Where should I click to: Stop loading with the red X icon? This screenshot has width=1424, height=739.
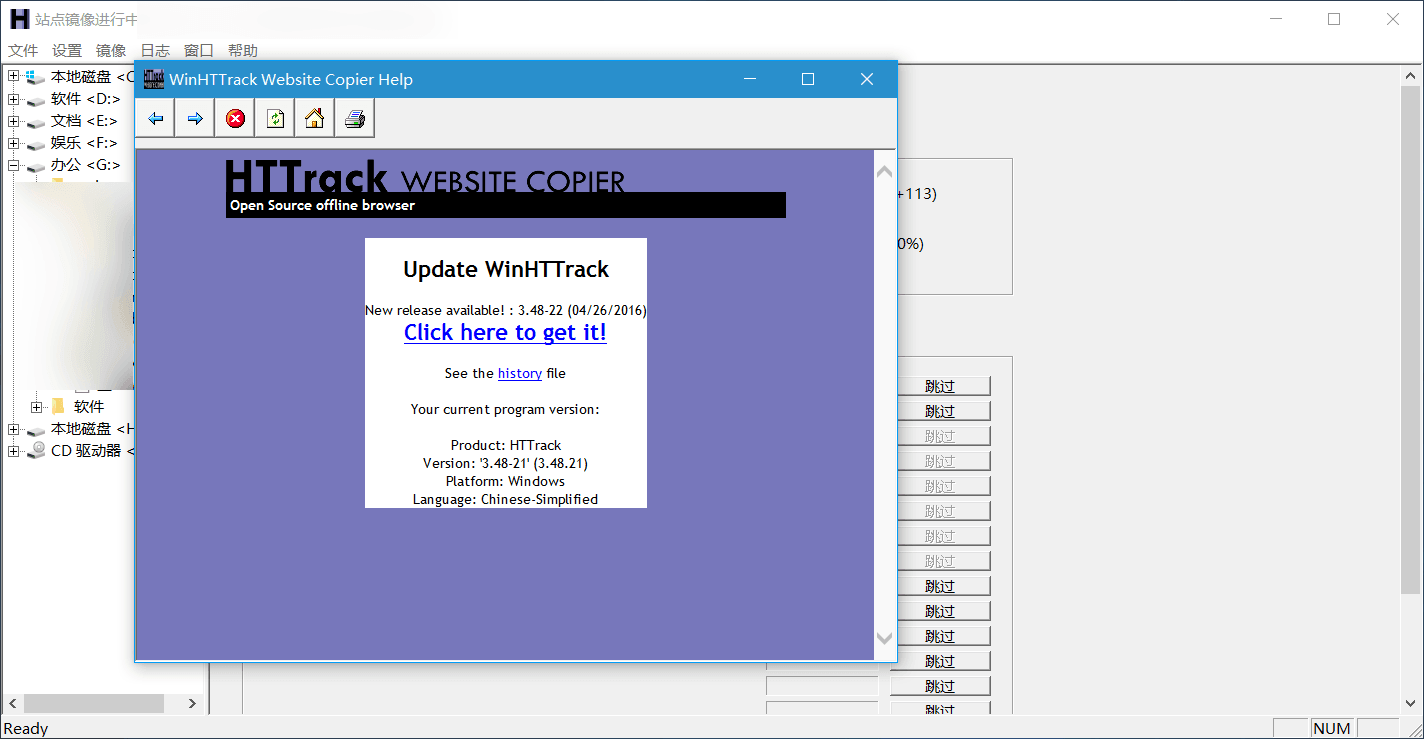point(235,119)
